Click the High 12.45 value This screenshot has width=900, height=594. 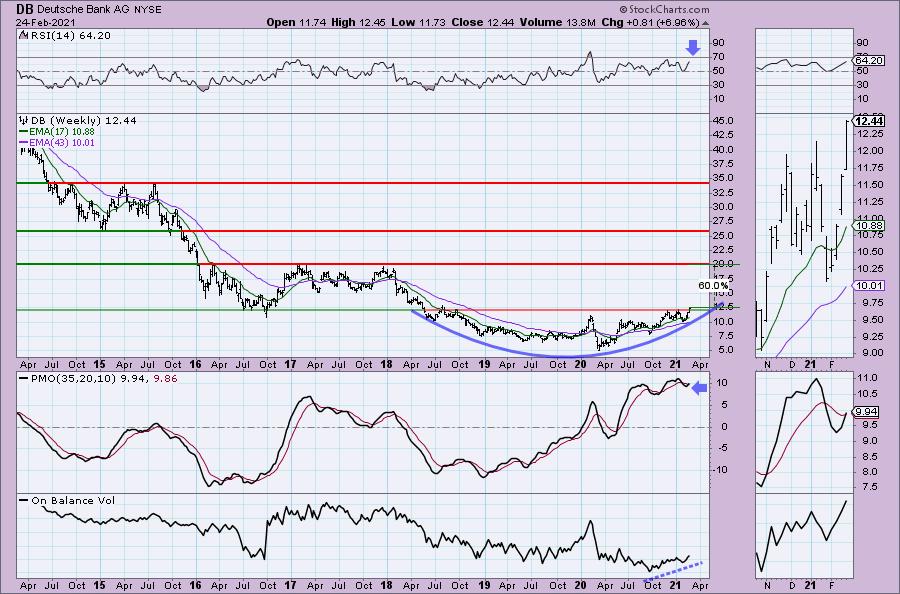359,22
